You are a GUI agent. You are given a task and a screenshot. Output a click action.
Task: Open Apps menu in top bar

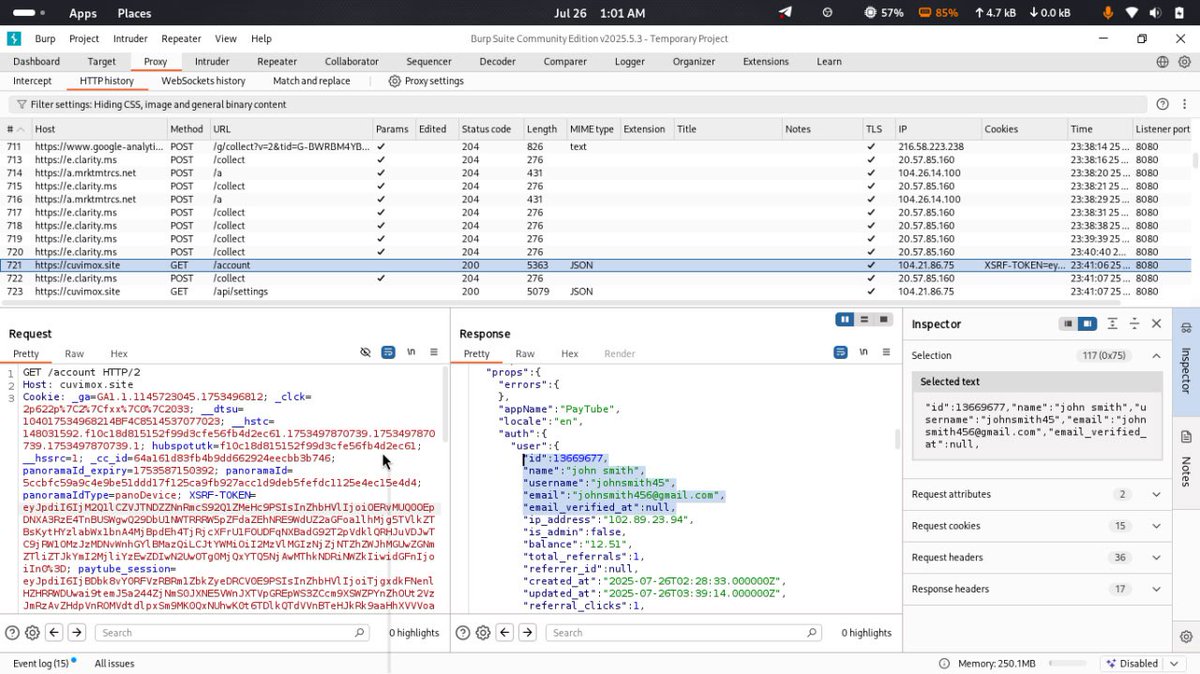coord(83,13)
